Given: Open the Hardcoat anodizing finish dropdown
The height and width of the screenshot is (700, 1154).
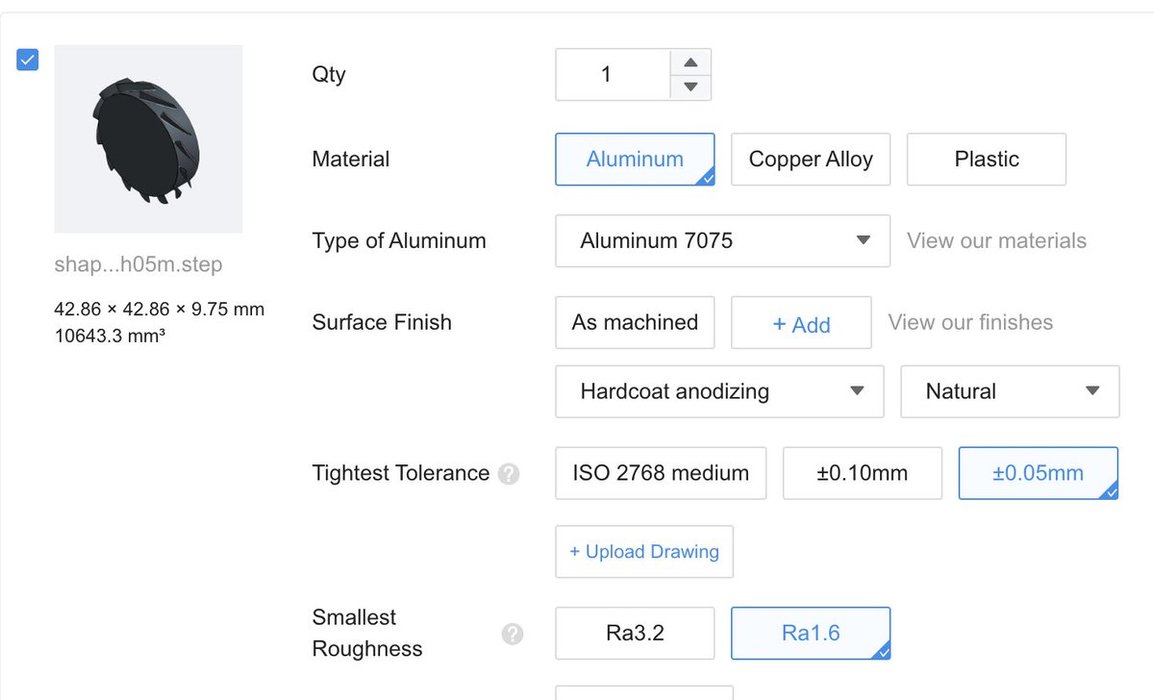Looking at the screenshot, I should click(x=719, y=392).
